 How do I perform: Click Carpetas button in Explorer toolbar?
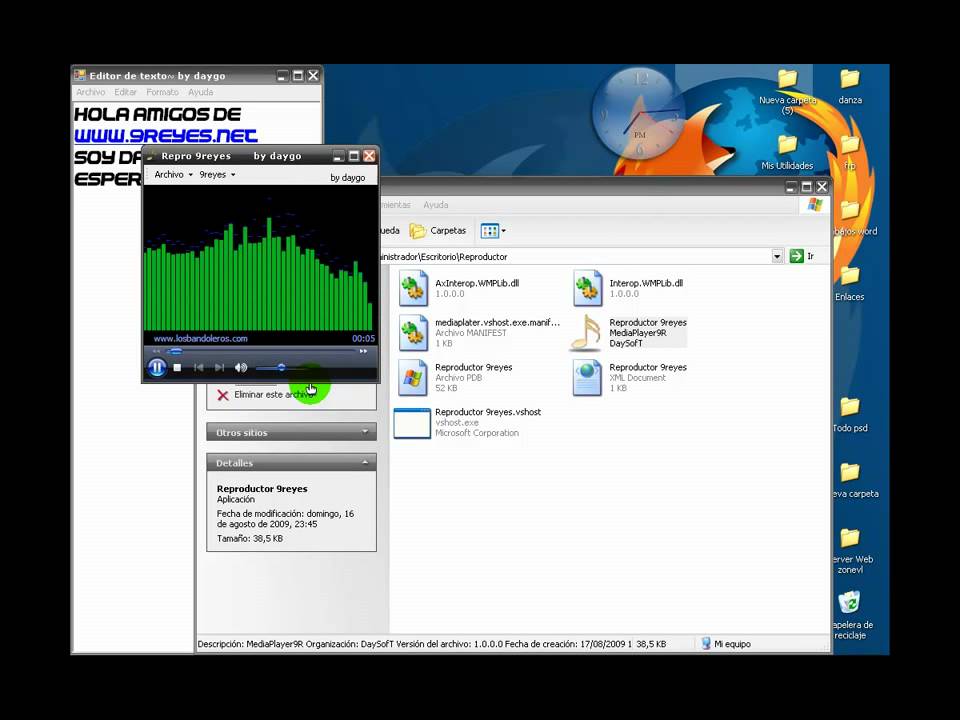pyautogui.click(x=438, y=231)
